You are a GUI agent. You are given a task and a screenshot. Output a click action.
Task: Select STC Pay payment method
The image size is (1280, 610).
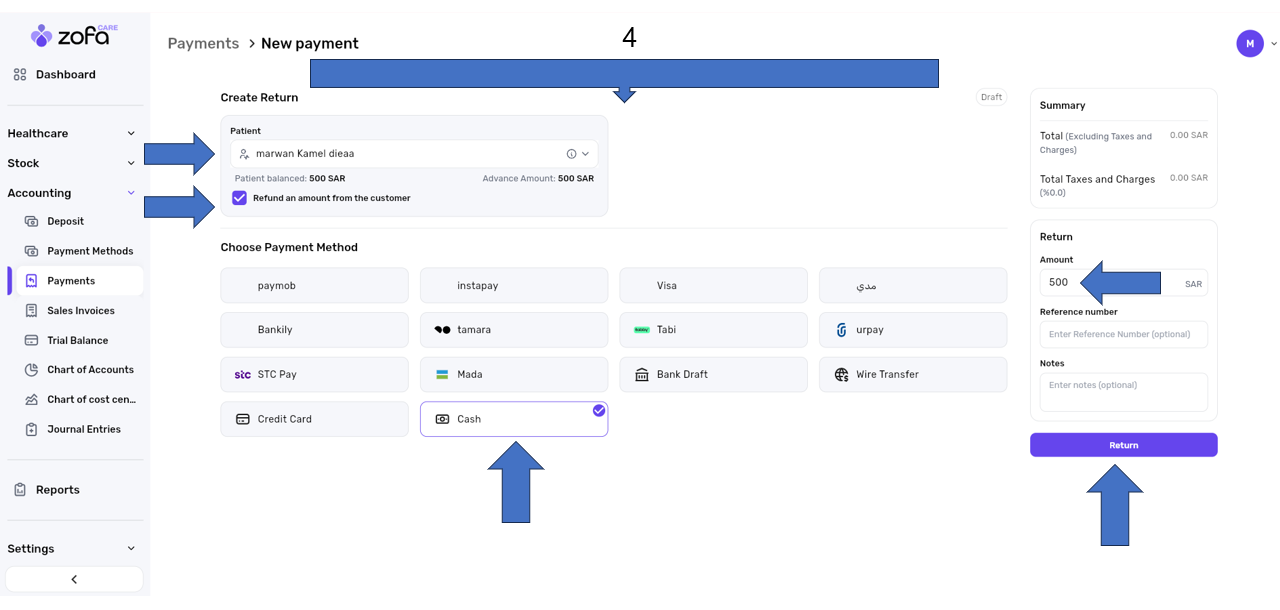click(314, 375)
